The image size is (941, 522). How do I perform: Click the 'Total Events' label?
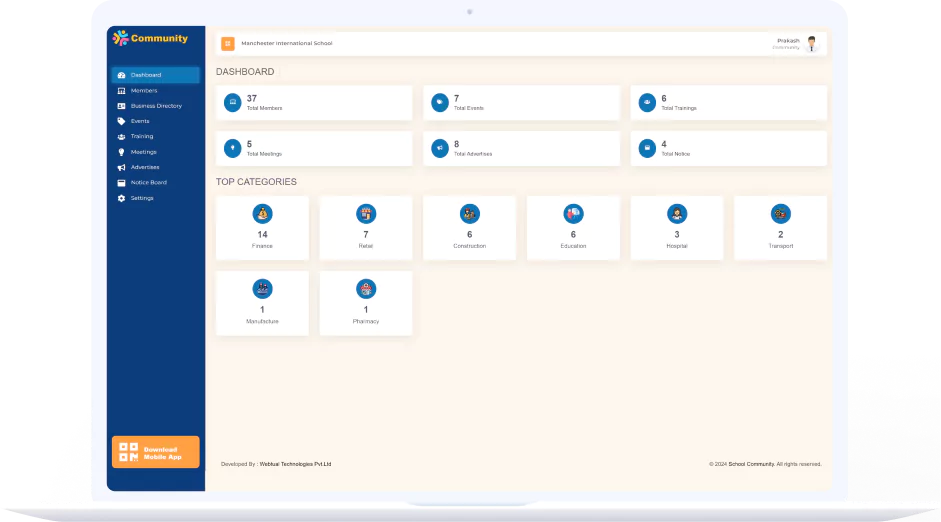(469, 109)
